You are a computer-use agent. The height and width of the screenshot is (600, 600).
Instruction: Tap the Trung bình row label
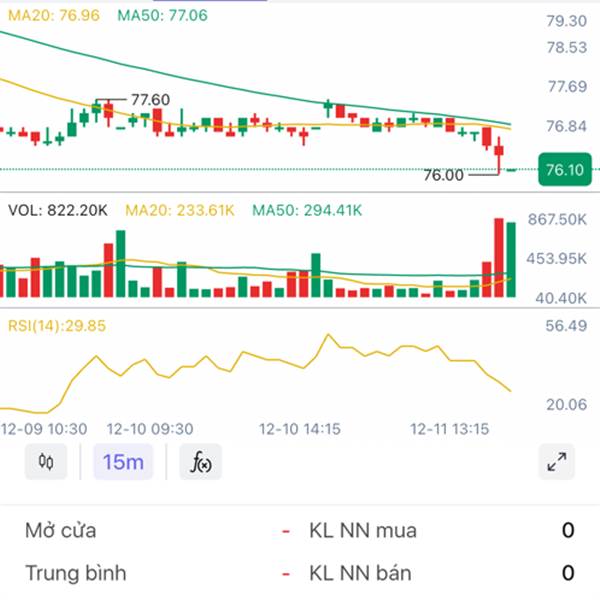(76, 573)
